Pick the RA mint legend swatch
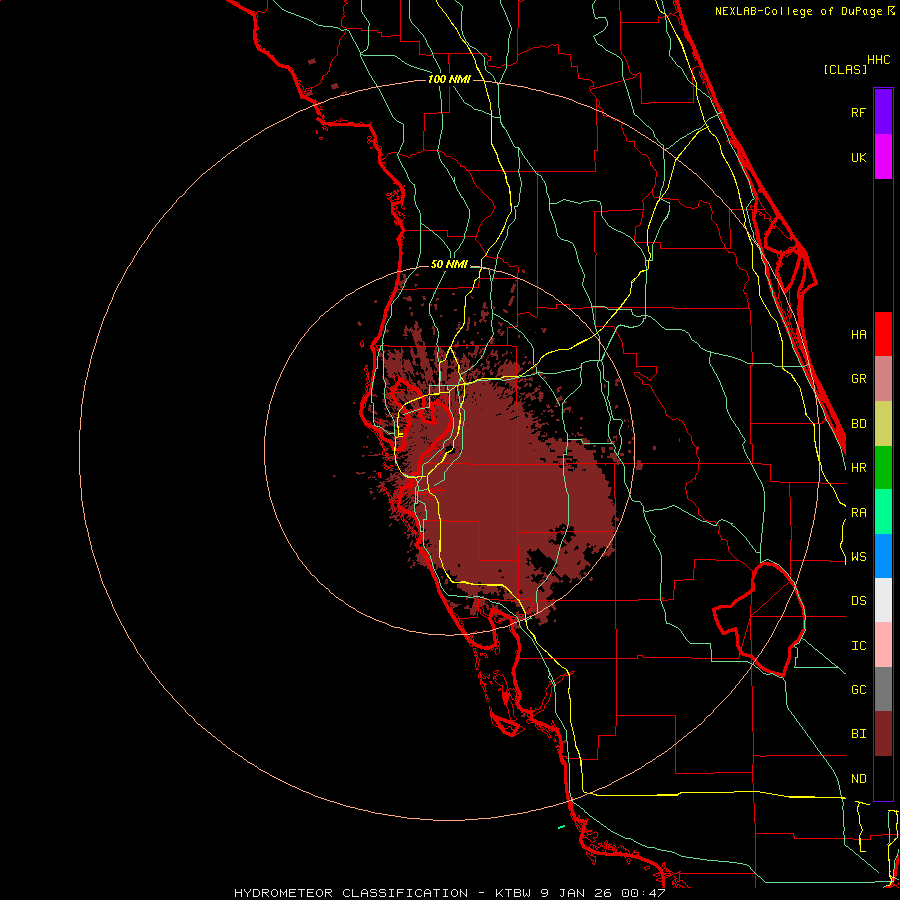The width and height of the screenshot is (900, 900). [883, 512]
